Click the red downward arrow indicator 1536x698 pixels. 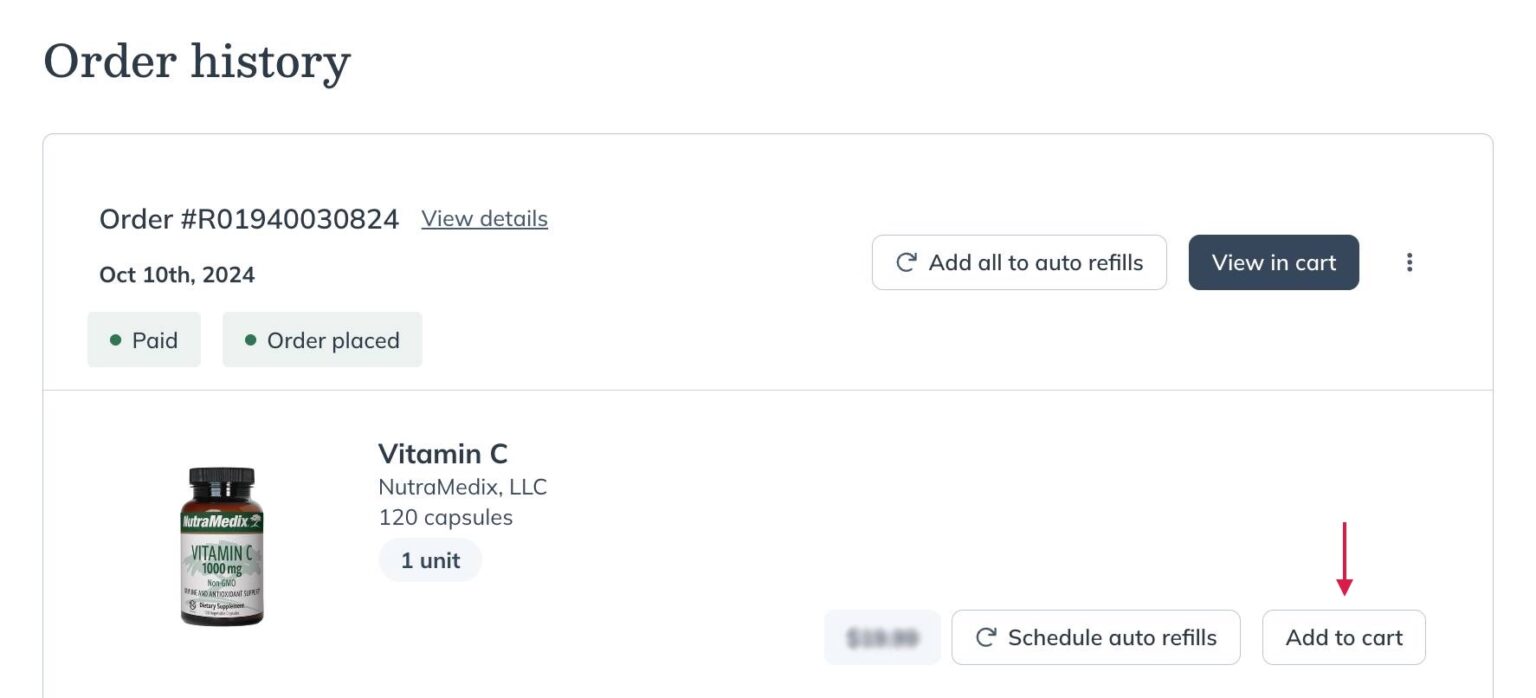coord(1344,560)
